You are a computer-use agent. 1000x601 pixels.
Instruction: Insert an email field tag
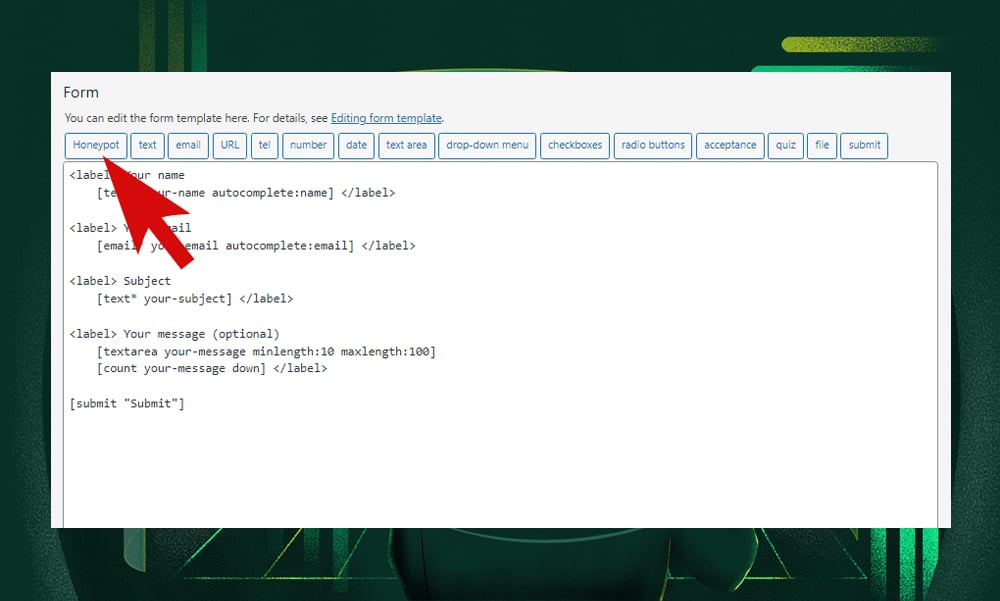tap(188, 145)
